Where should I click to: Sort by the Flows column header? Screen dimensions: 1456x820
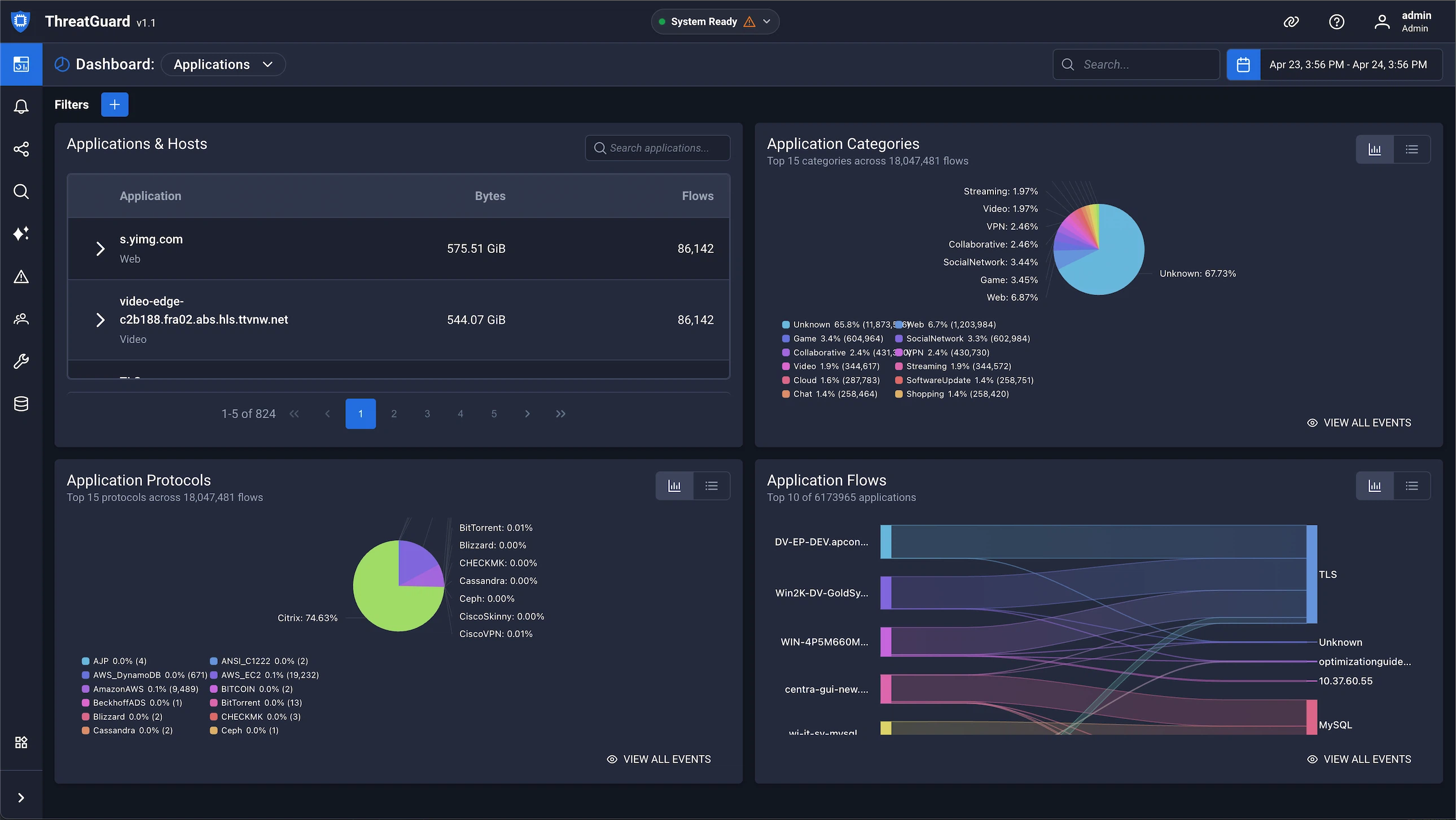(x=698, y=196)
